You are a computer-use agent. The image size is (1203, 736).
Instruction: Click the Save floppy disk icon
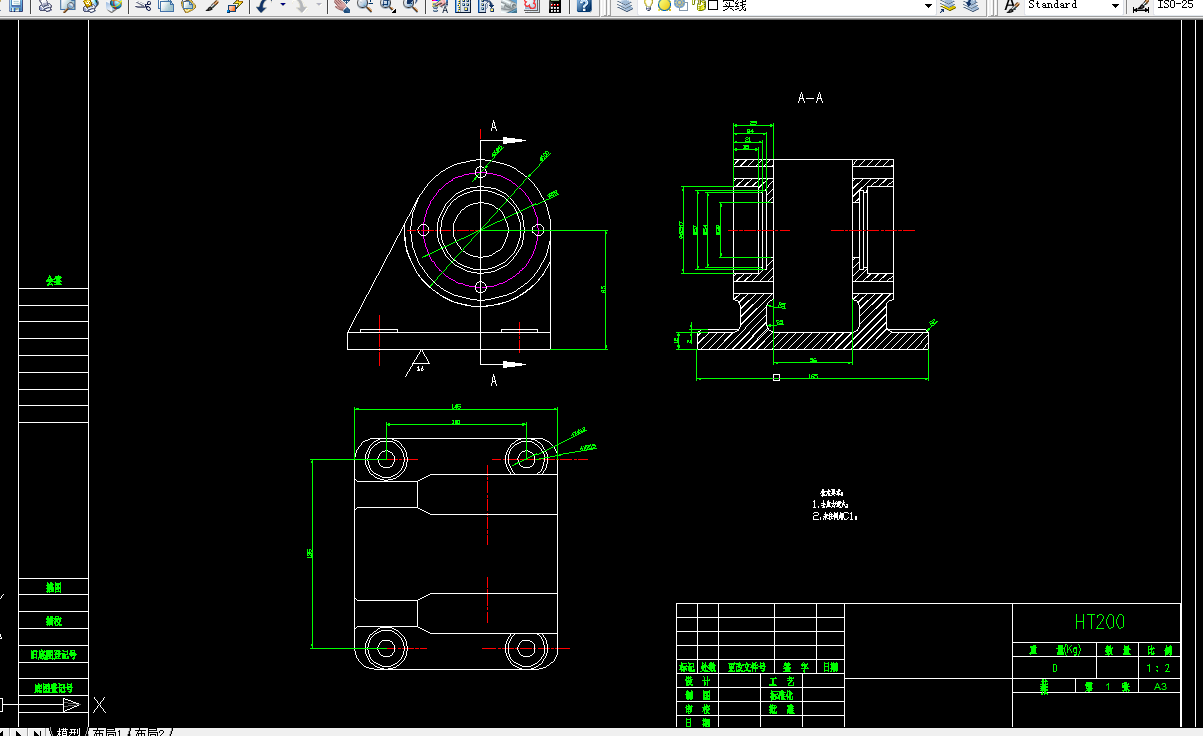tap(16, 6)
